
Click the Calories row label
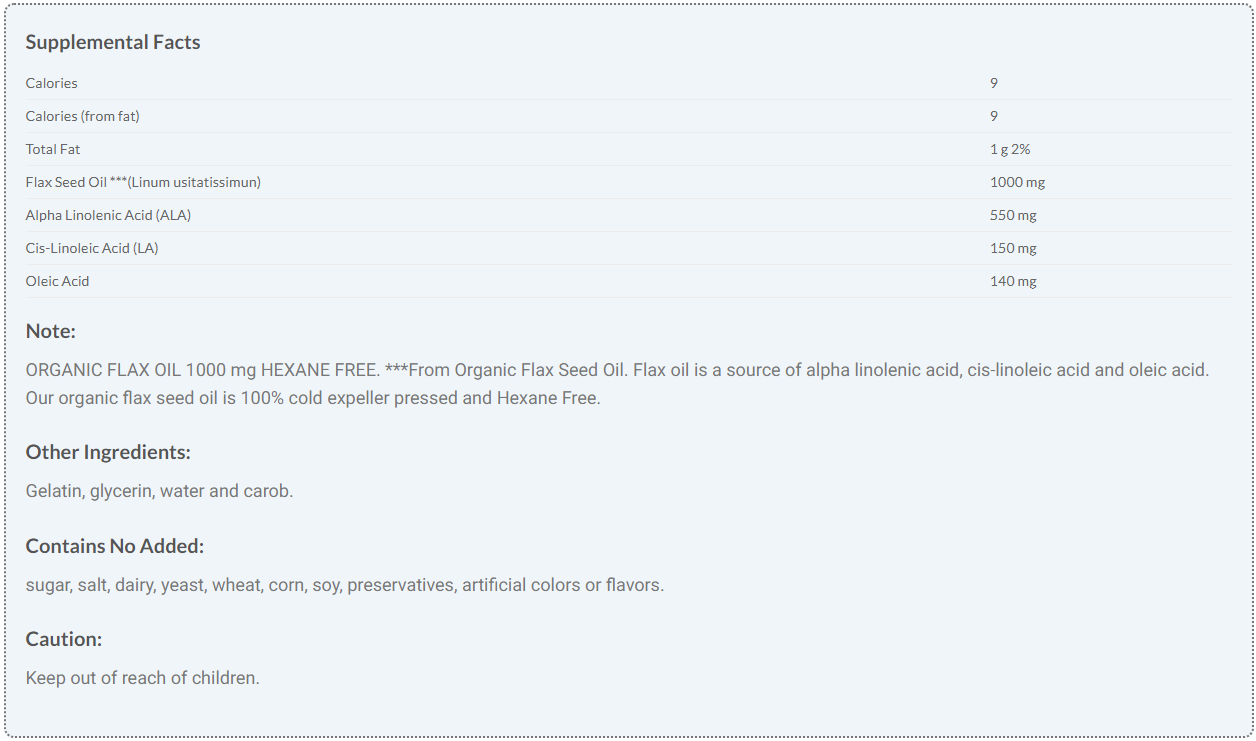52,83
